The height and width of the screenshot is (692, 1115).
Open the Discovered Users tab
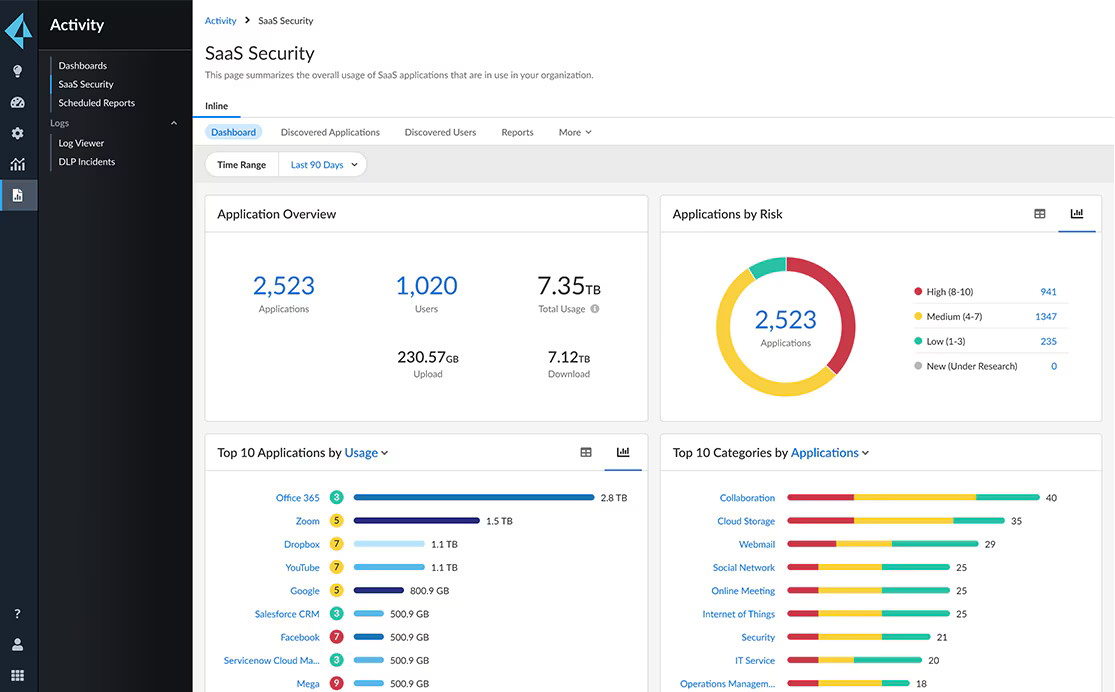(440, 132)
